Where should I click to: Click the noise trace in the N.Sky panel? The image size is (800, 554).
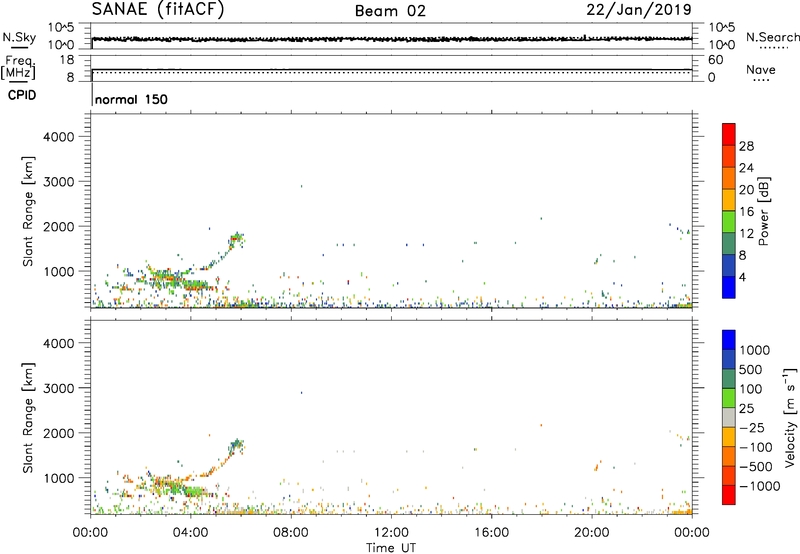point(392,39)
